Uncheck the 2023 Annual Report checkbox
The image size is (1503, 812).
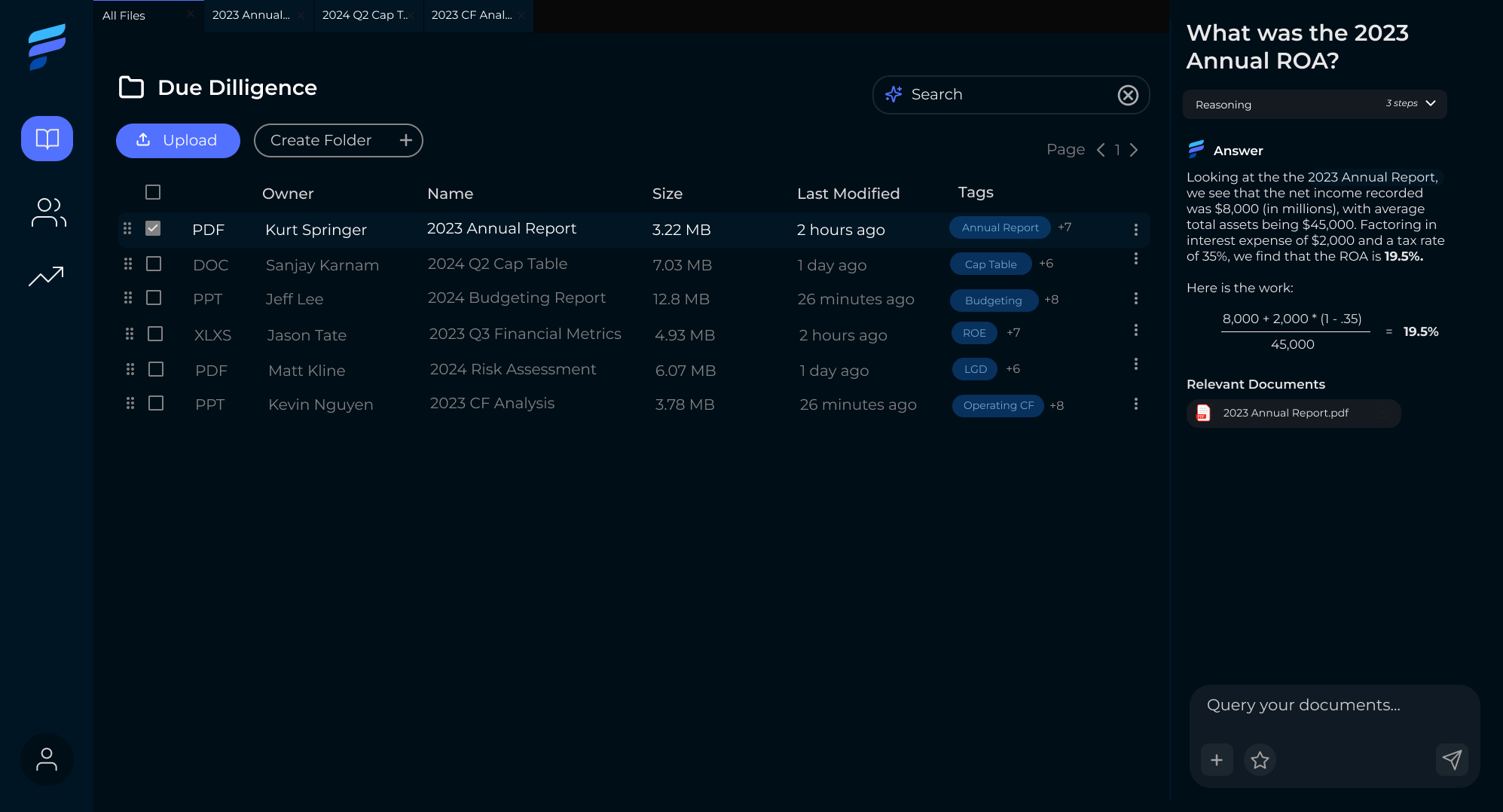153,228
